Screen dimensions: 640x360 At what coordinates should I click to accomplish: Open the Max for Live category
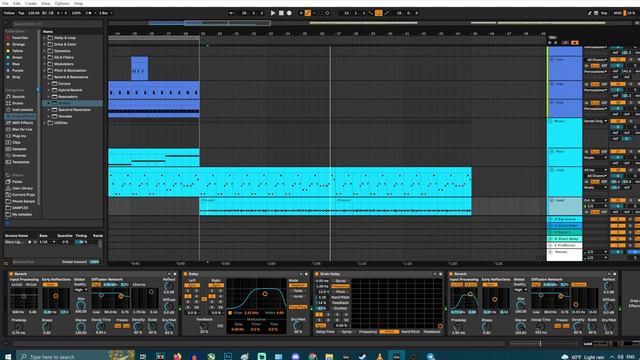pos(22,129)
